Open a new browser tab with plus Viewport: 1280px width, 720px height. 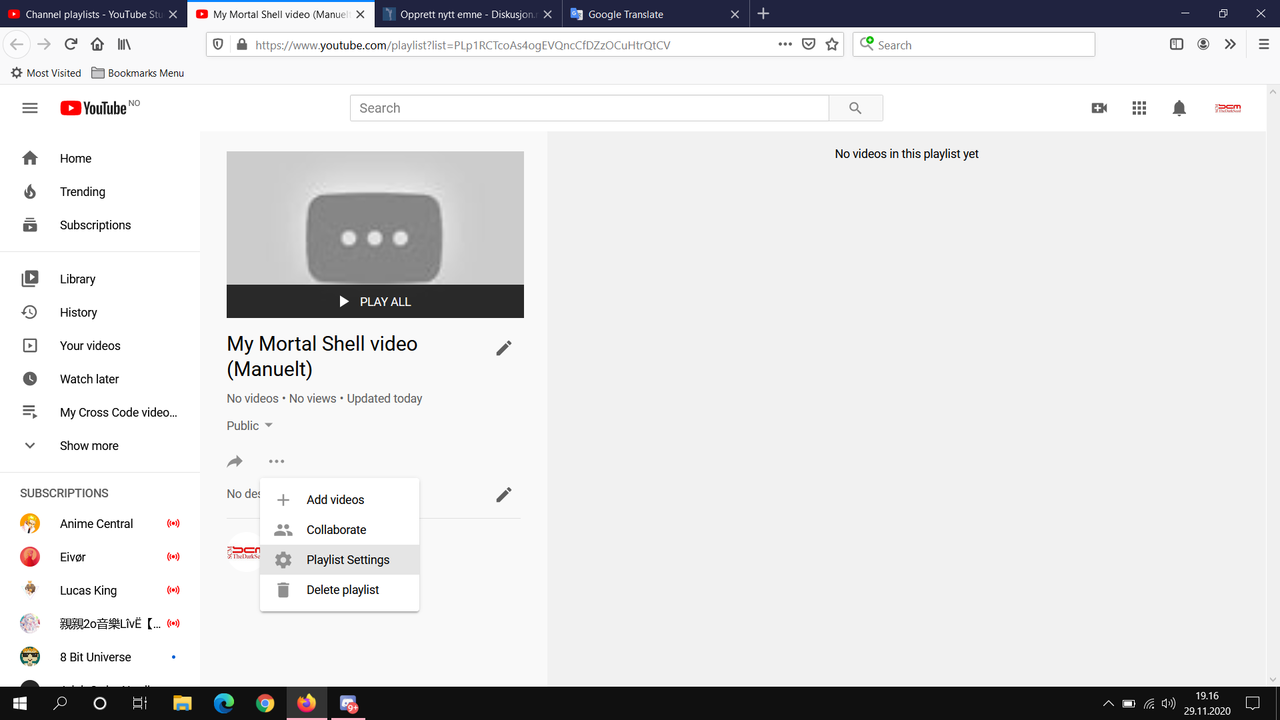763,14
